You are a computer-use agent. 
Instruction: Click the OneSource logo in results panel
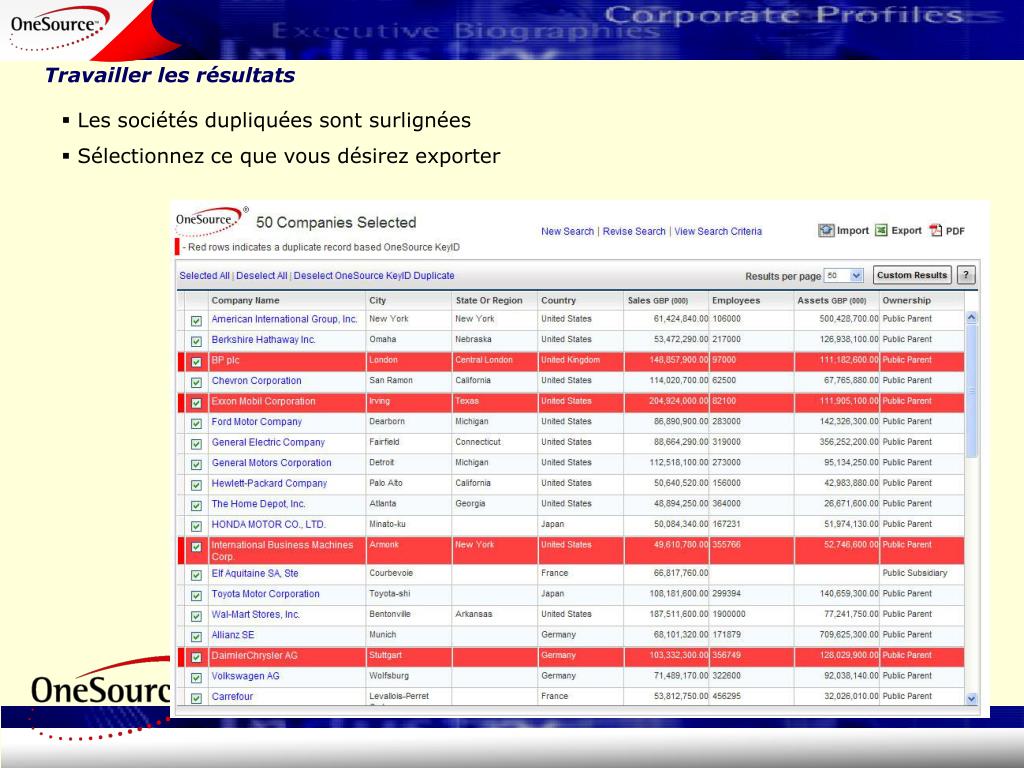pos(212,221)
